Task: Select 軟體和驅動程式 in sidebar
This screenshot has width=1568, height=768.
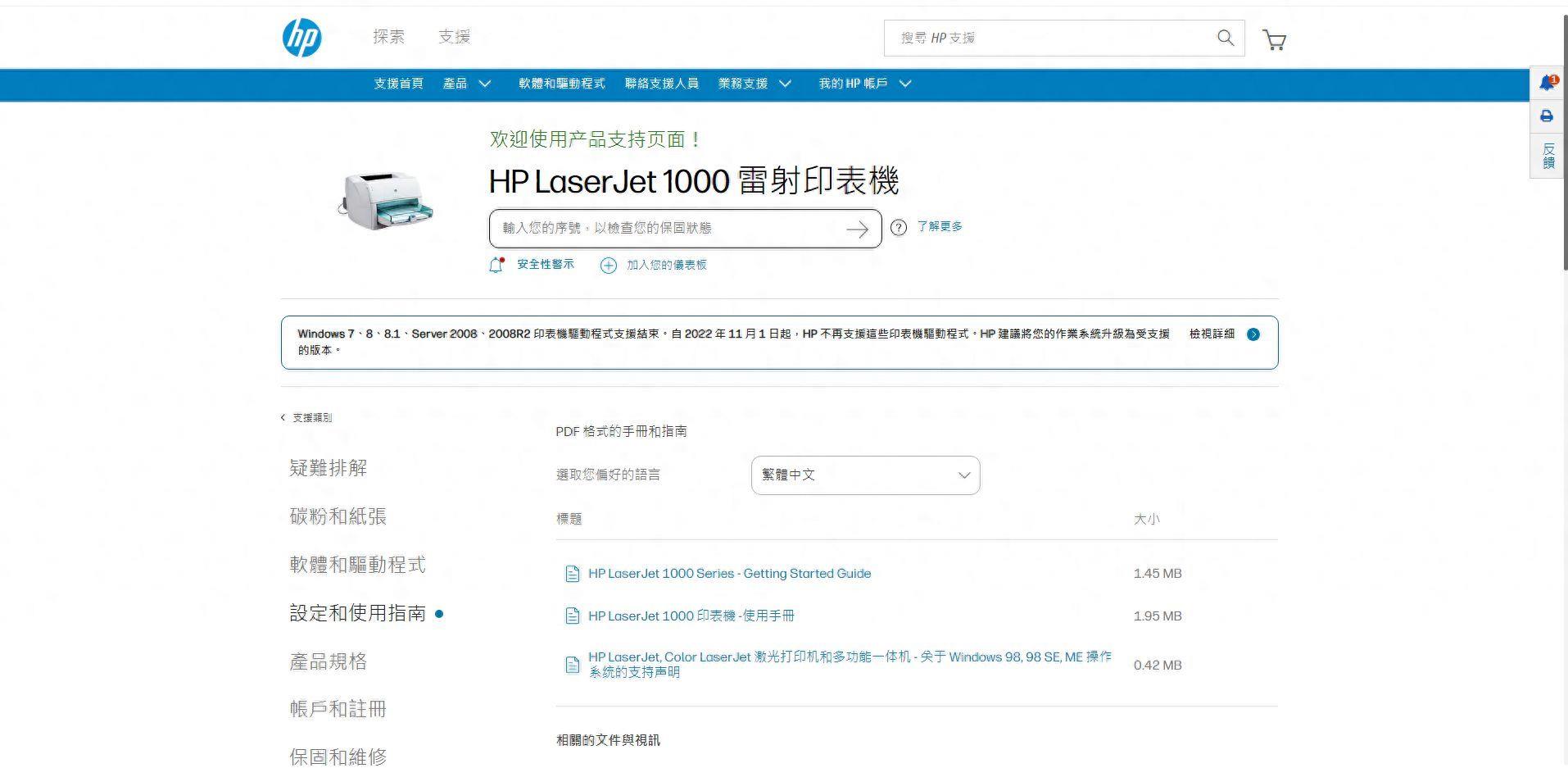Action: (357, 565)
